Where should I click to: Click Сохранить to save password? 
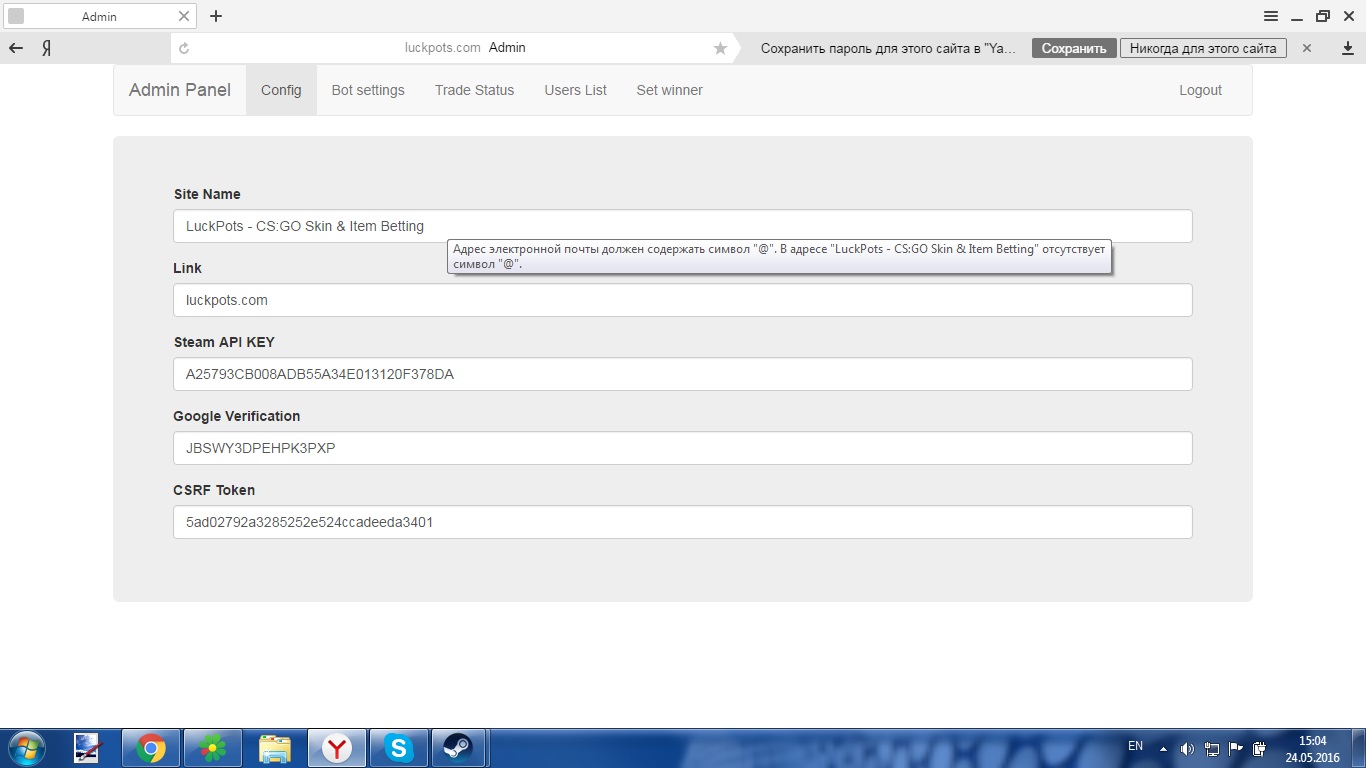(x=1074, y=48)
